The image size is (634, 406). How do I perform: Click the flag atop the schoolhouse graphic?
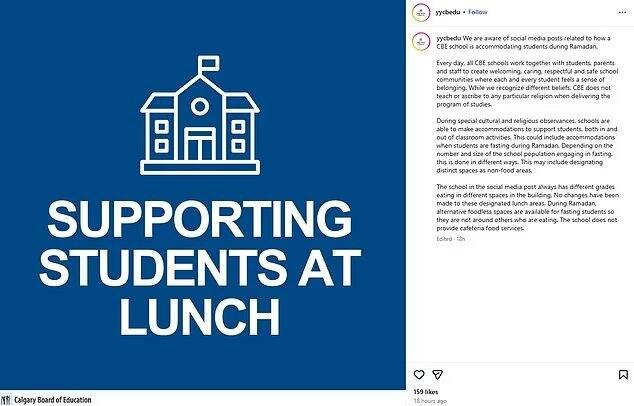click(208, 66)
